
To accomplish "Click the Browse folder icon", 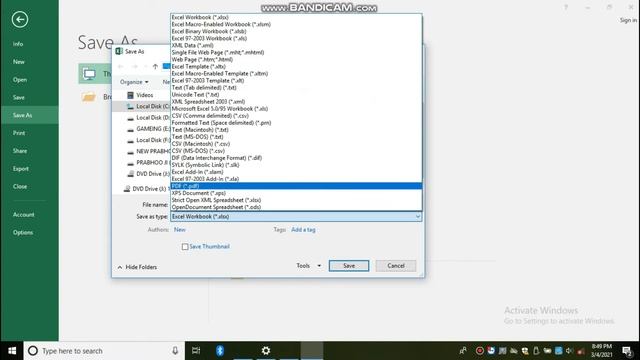I will [x=89, y=97].
